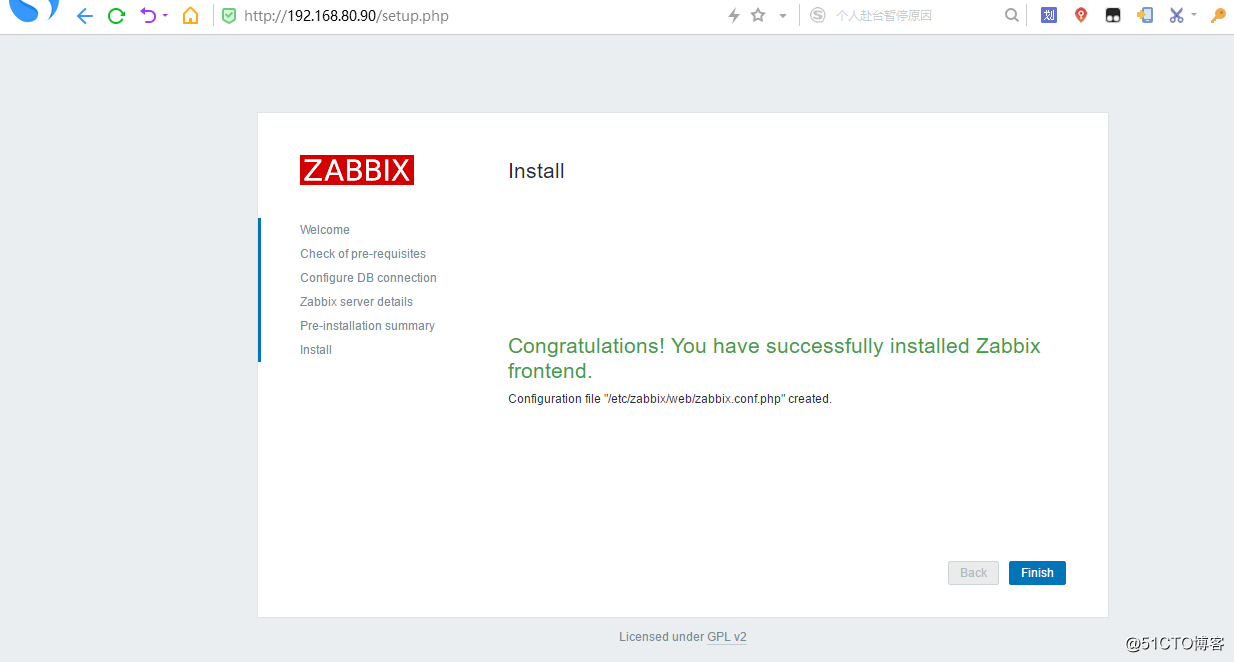Expand the scissors tool dropdown arrow
The image size is (1234, 662).
tap(1194, 16)
